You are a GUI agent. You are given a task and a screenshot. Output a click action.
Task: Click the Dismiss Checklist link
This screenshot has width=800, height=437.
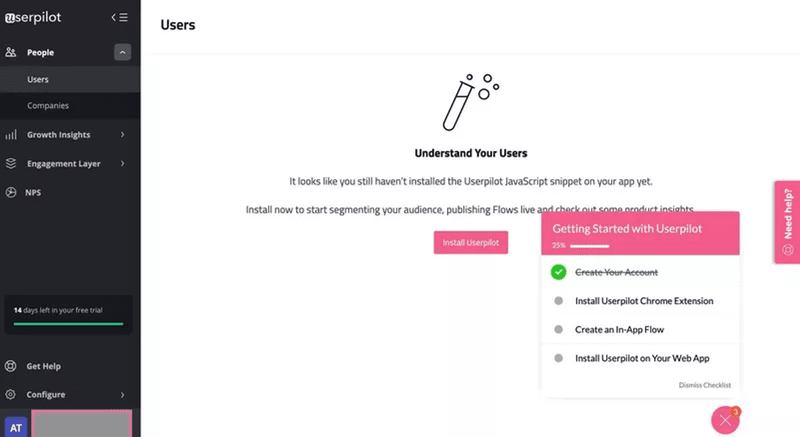[x=703, y=385]
